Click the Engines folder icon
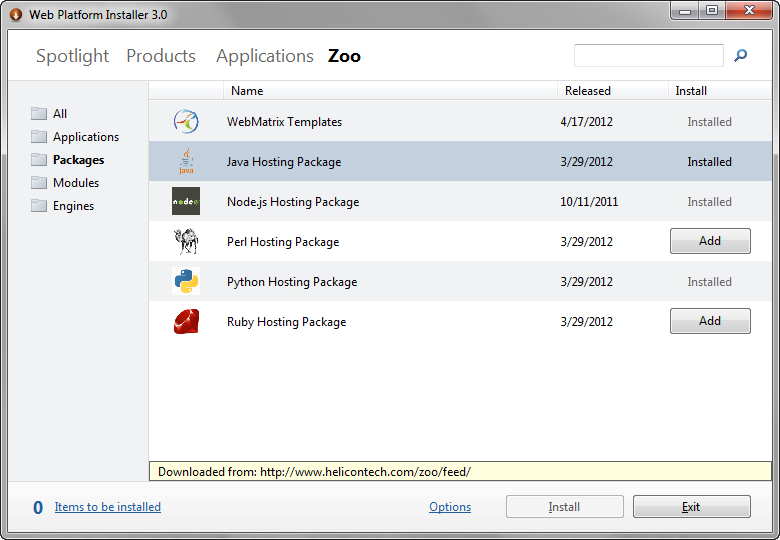 39,205
